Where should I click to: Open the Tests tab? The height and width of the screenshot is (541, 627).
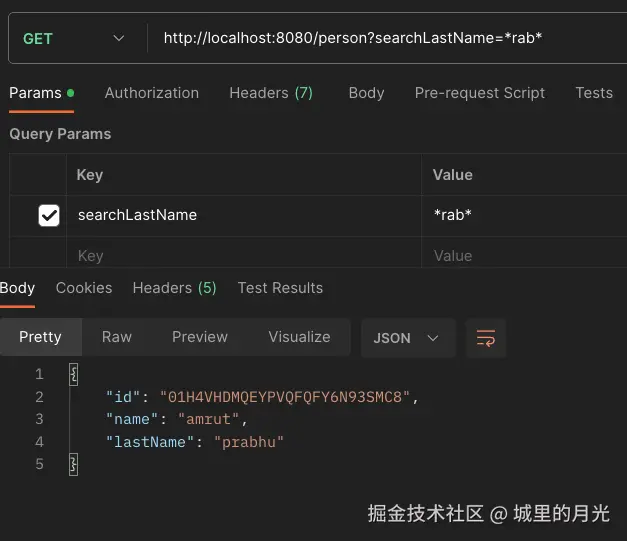594,93
